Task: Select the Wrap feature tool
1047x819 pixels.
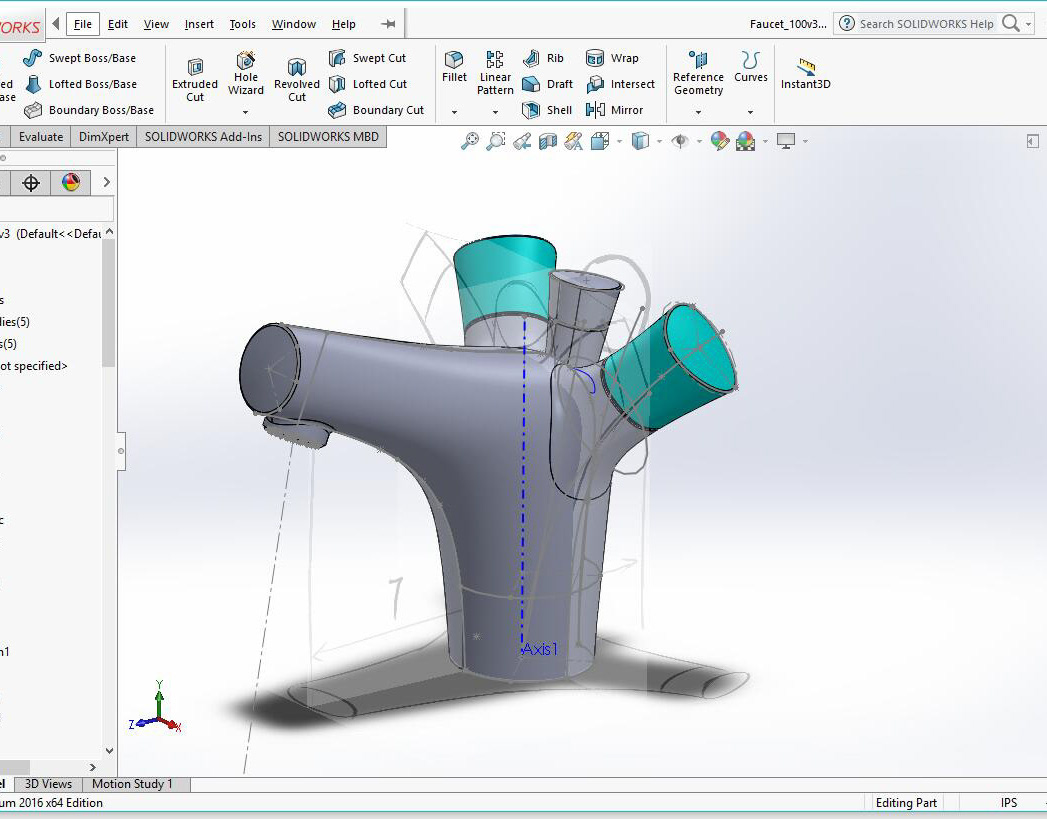Action: (x=612, y=58)
